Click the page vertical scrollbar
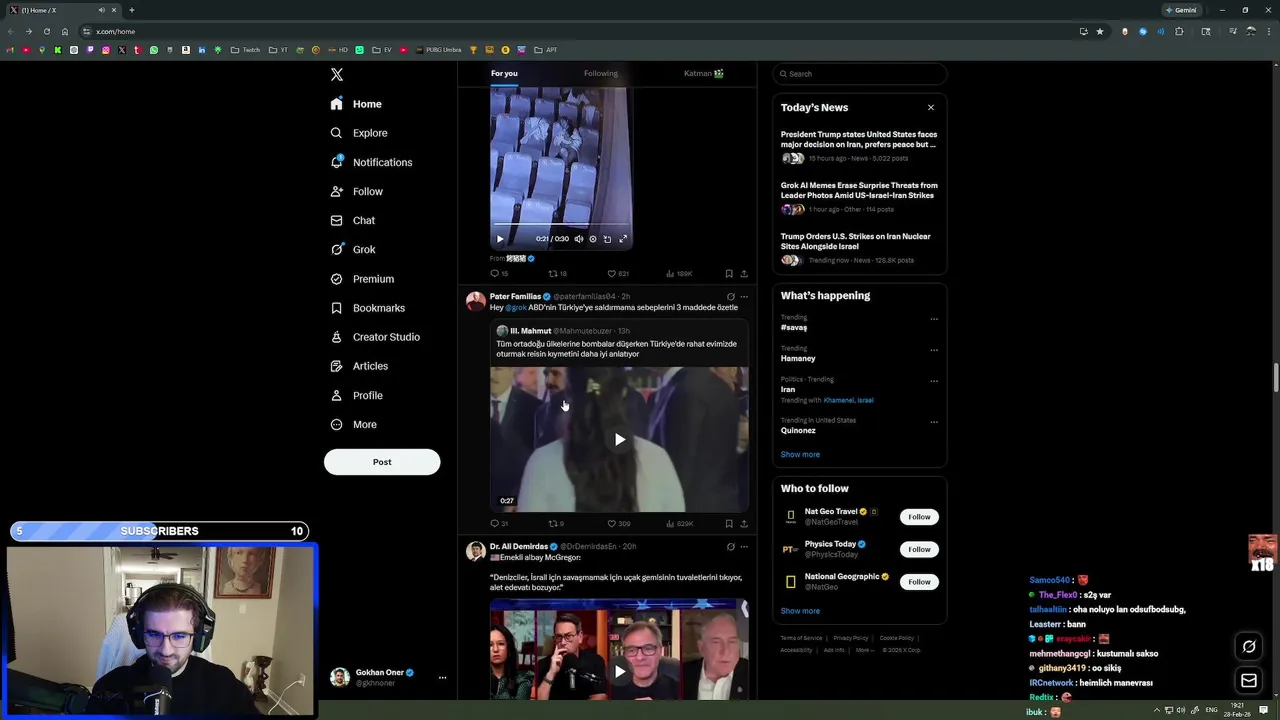This screenshot has width=1280, height=720. pyautogui.click(x=1275, y=378)
